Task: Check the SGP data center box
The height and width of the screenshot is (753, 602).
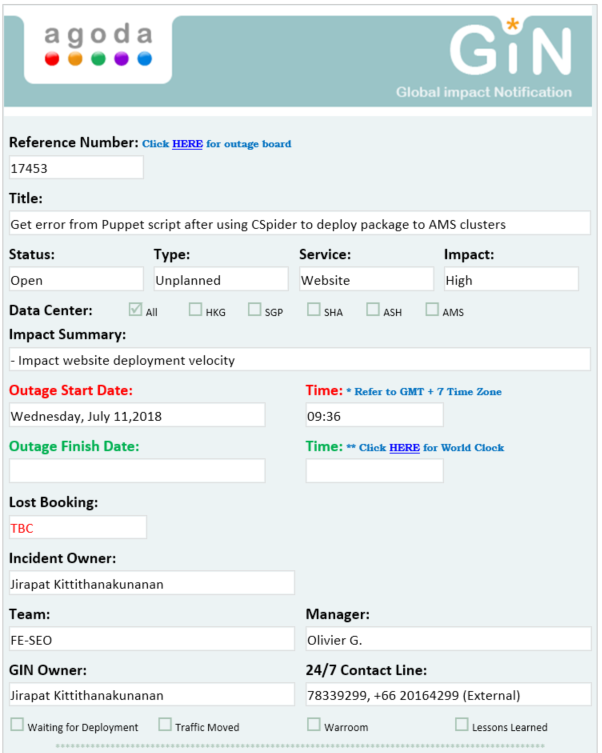Action: 254,309
